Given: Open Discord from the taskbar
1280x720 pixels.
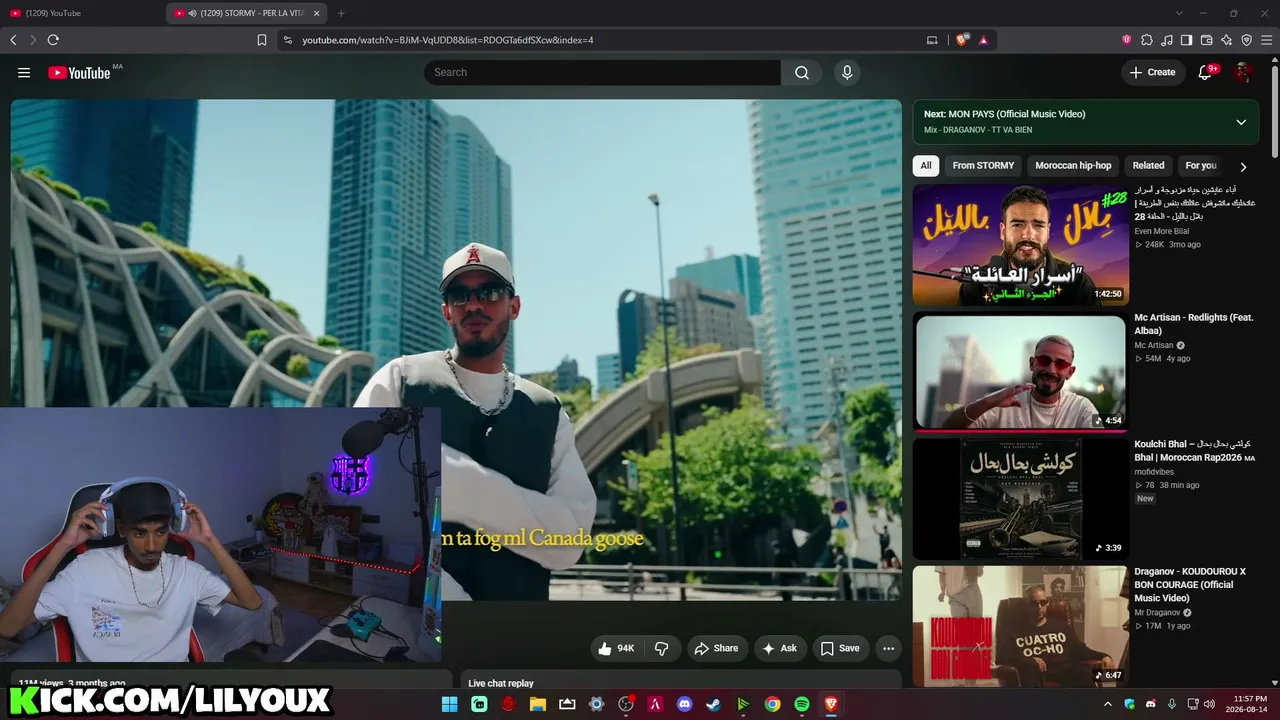Looking at the screenshot, I should [x=684, y=704].
